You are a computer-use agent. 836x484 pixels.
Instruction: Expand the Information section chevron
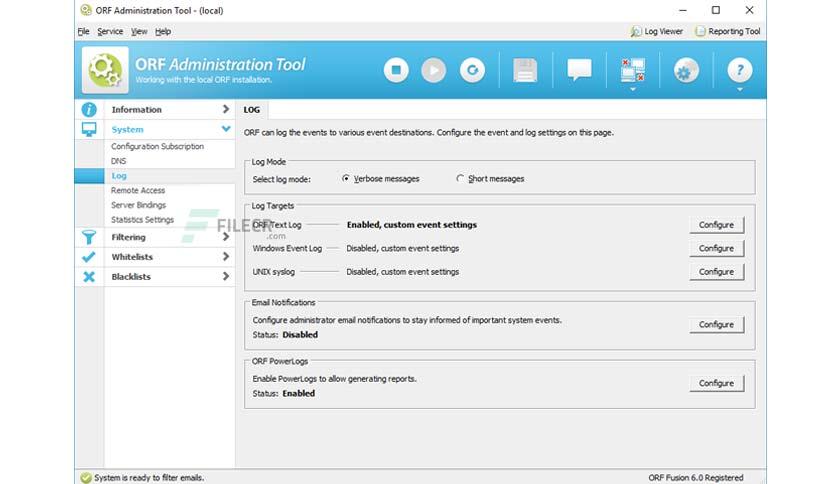tap(226, 109)
